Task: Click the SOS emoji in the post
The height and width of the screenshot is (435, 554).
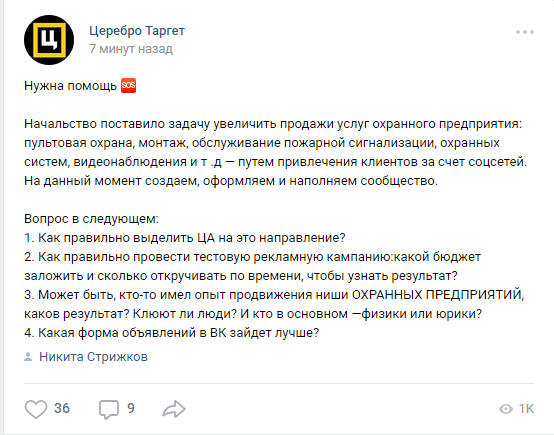Action: [128, 86]
